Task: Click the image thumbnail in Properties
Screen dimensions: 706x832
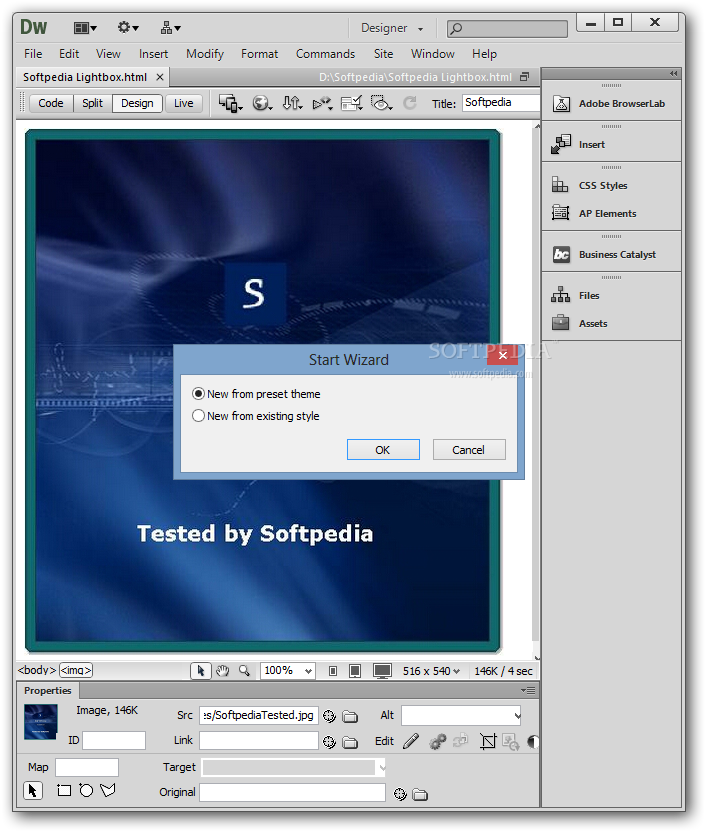Action: pyautogui.click(x=41, y=722)
